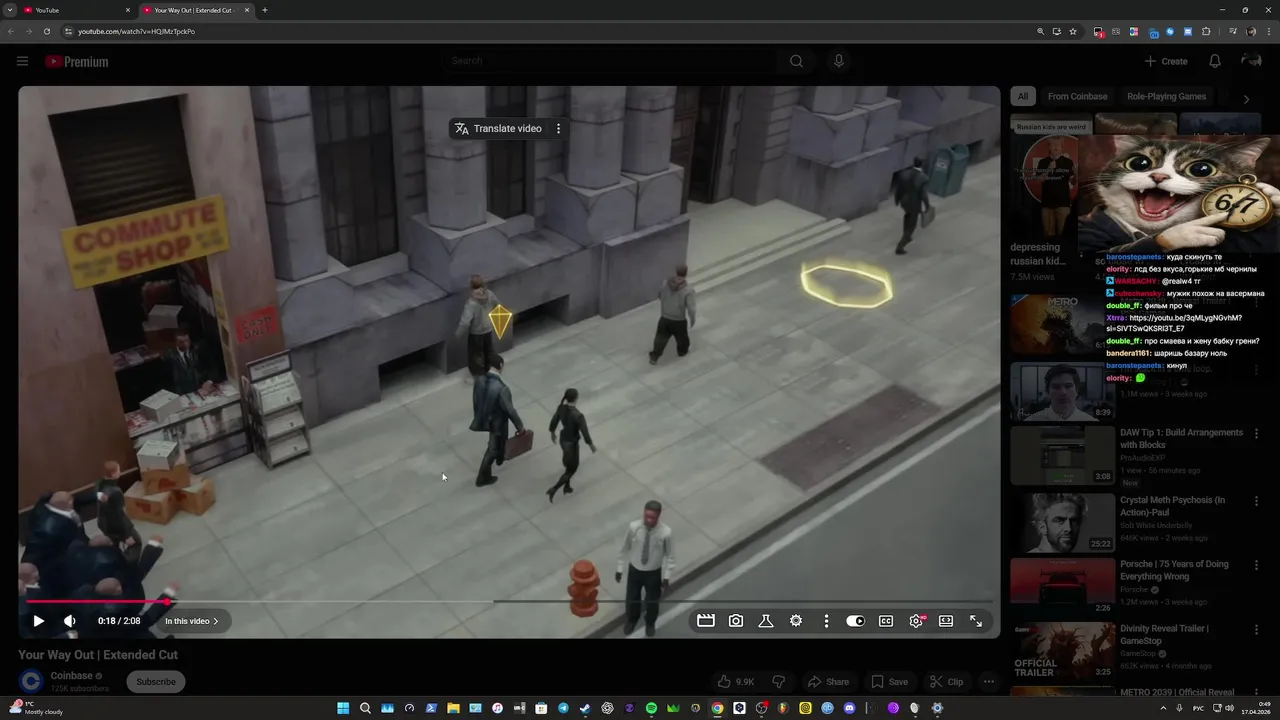This screenshot has width=1280, height=720.
Task: Click the Coinbase channel avatar
Action: (x=31, y=681)
